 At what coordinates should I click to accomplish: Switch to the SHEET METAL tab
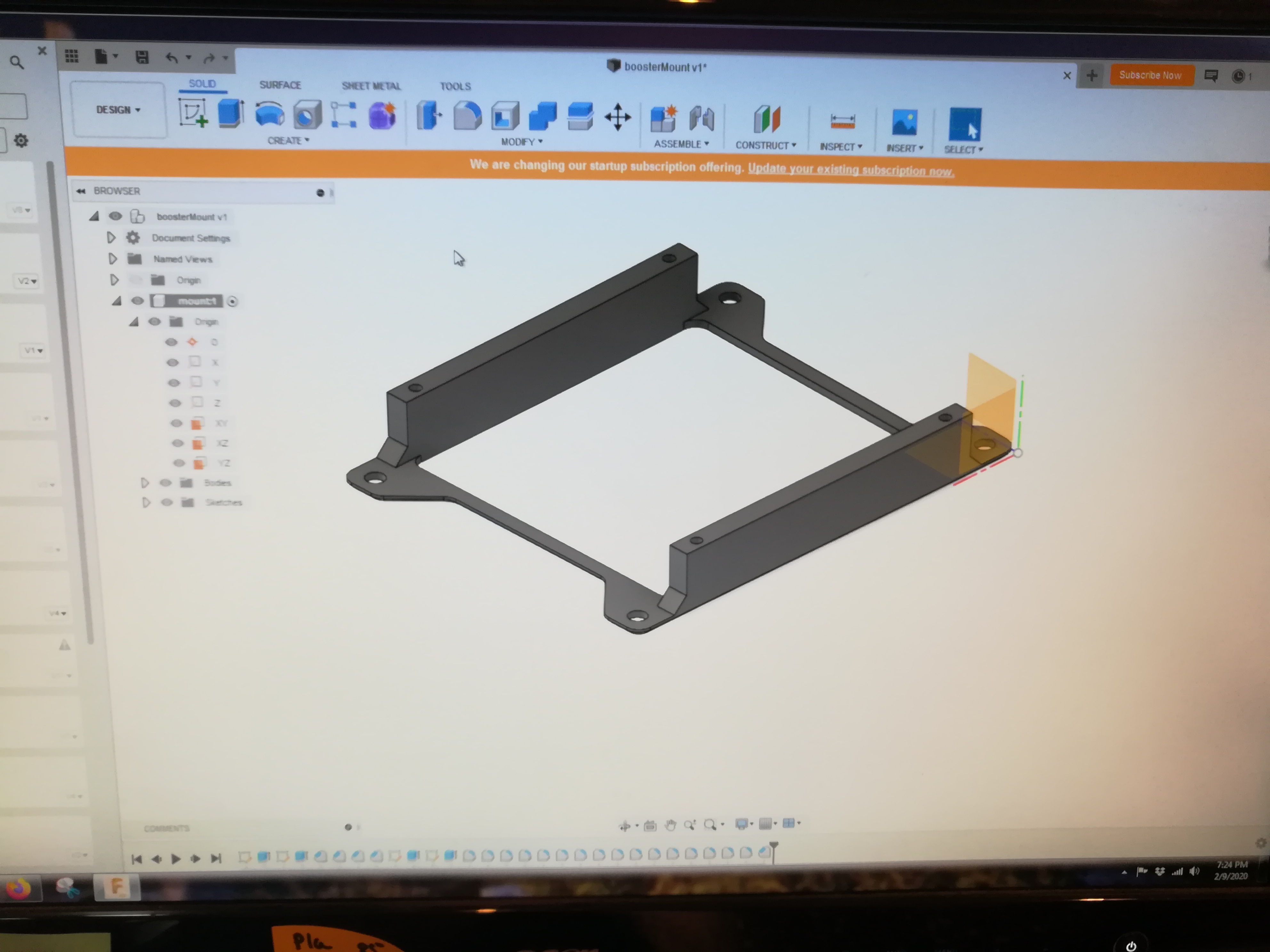(x=371, y=86)
